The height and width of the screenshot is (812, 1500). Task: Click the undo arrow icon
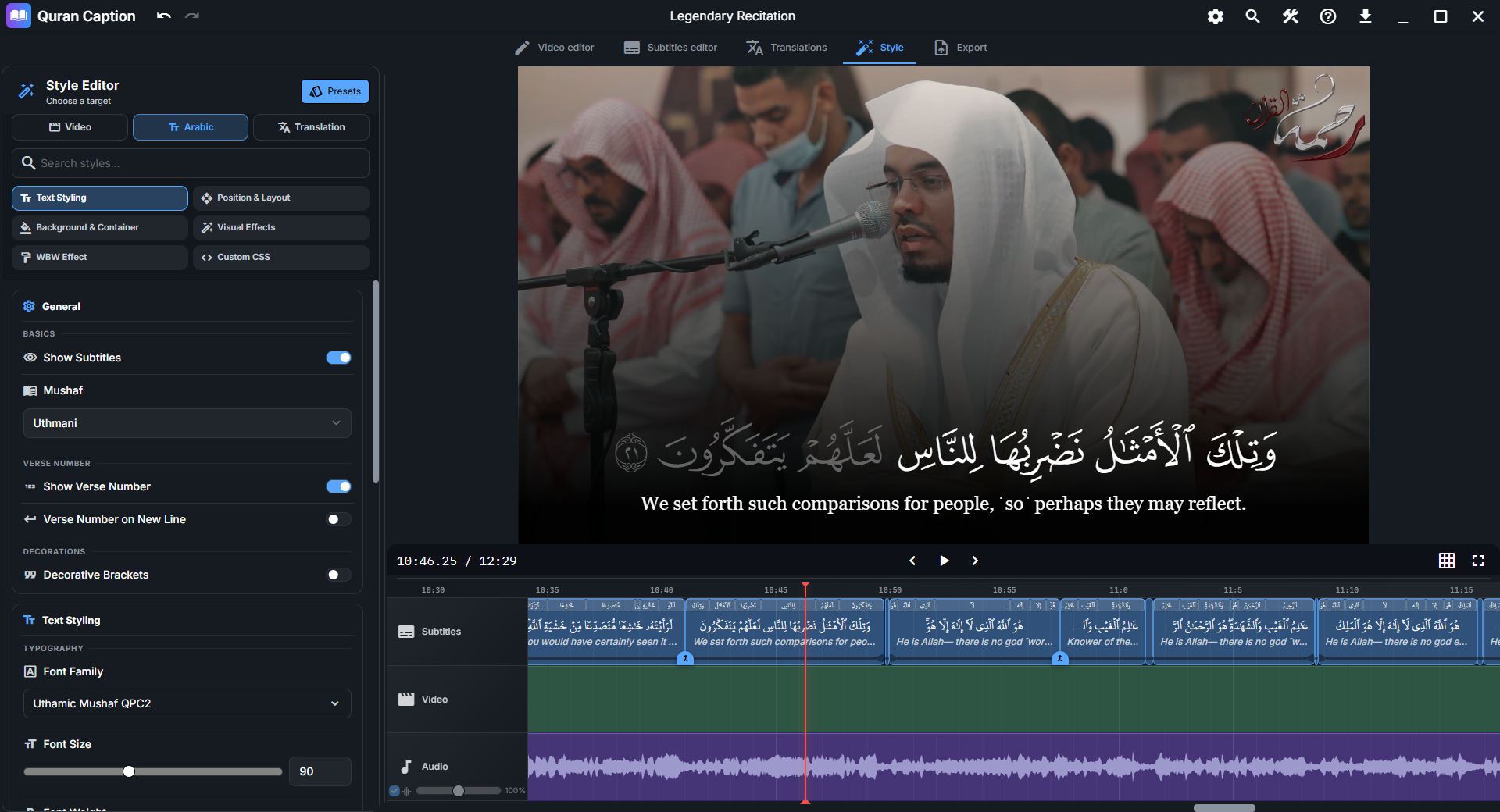click(x=163, y=16)
